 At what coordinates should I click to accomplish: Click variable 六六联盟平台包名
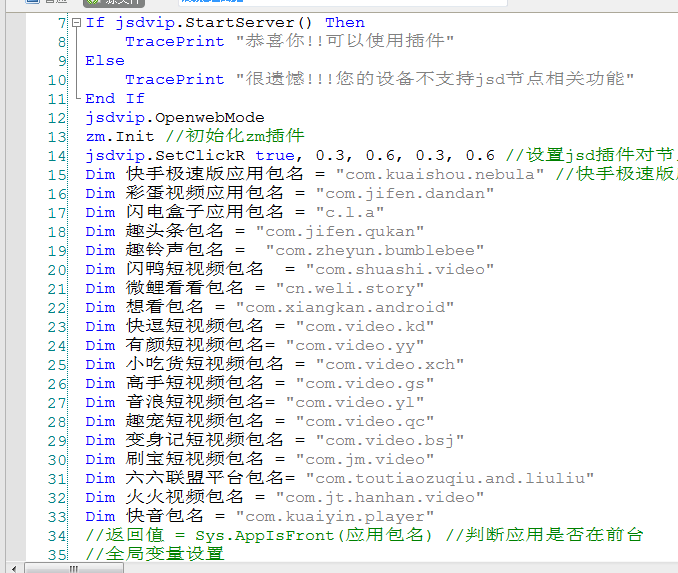(205, 479)
